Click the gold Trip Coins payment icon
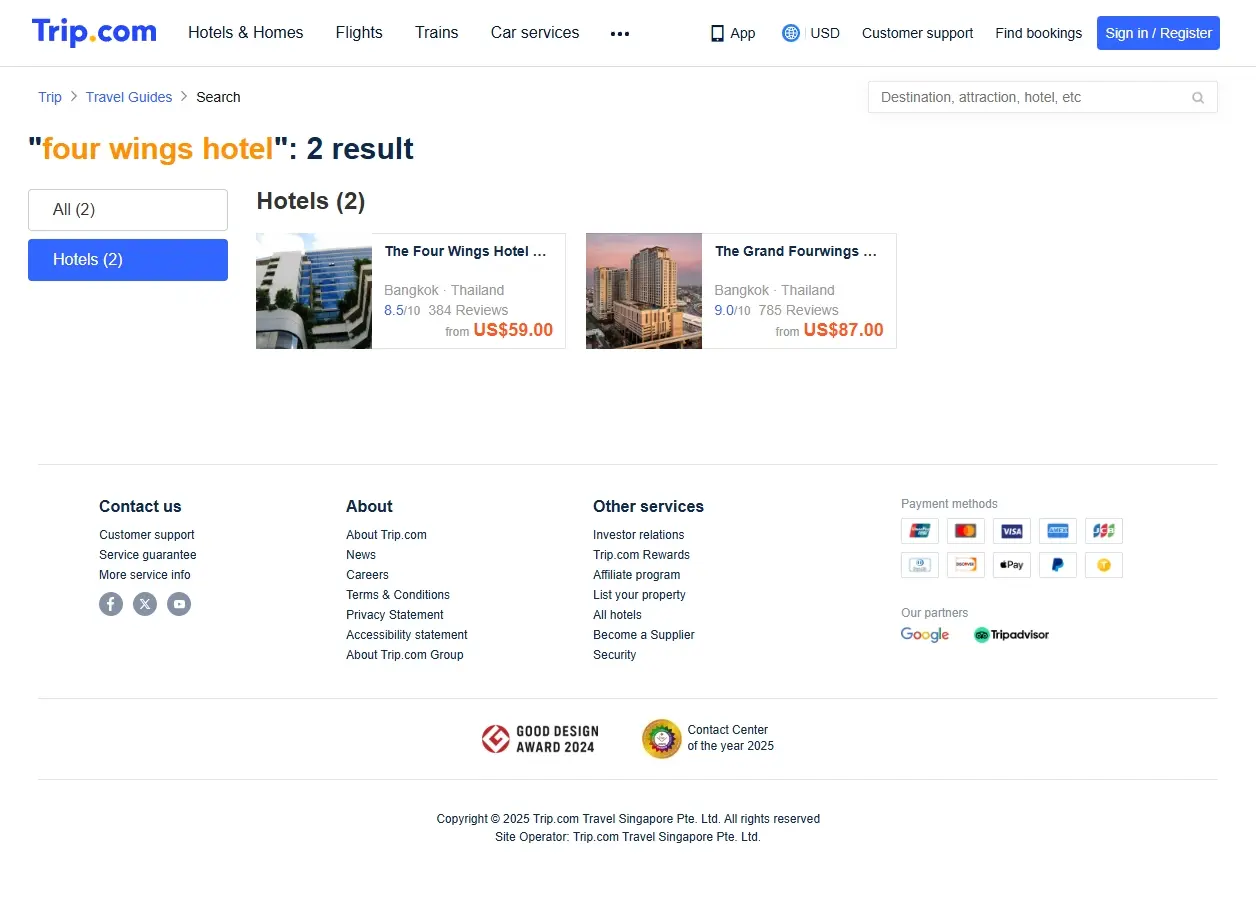The height and width of the screenshot is (921, 1256). click(x=1104, y=565)
